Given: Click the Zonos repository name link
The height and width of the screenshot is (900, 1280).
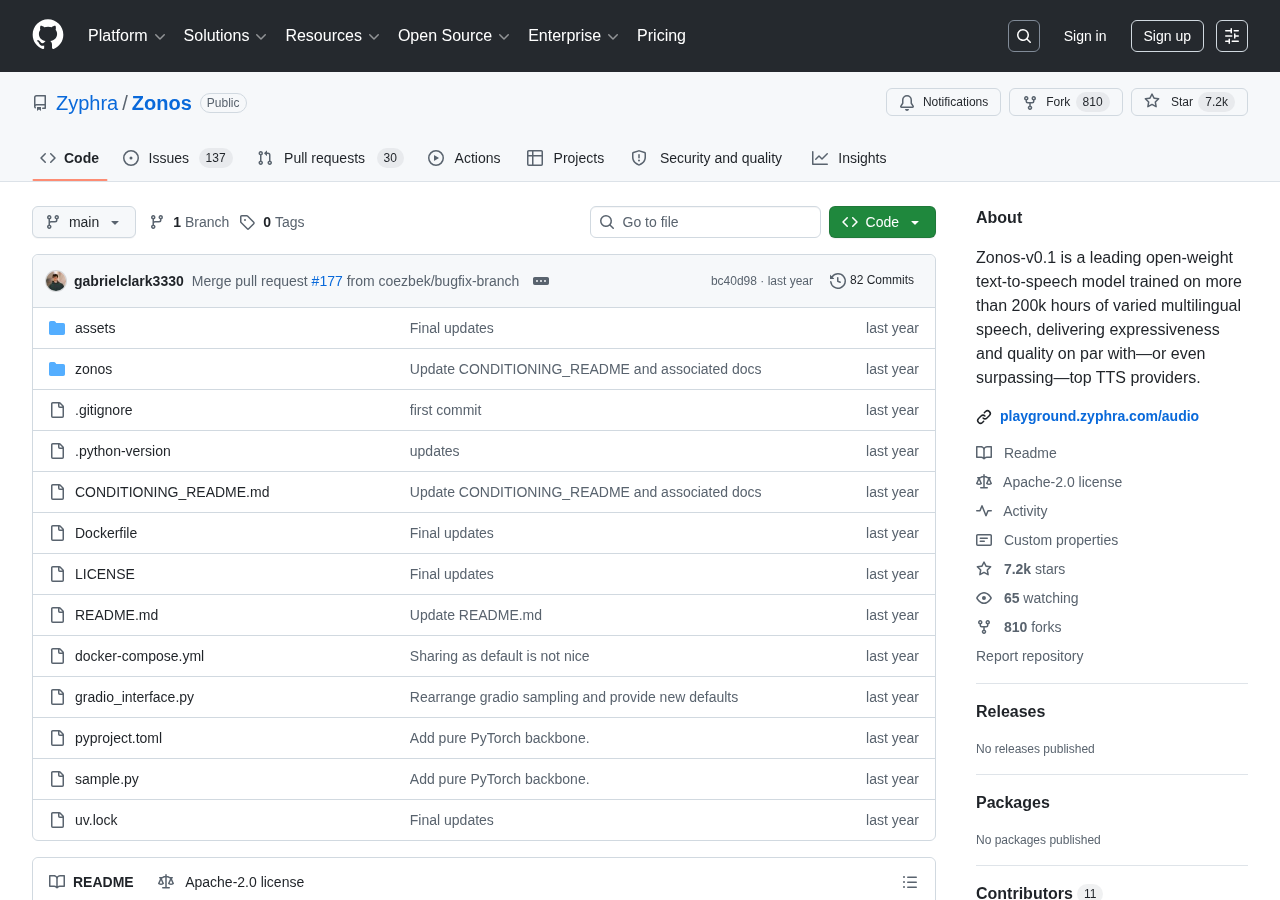Looking at the screenshot, I should [162, 103].
